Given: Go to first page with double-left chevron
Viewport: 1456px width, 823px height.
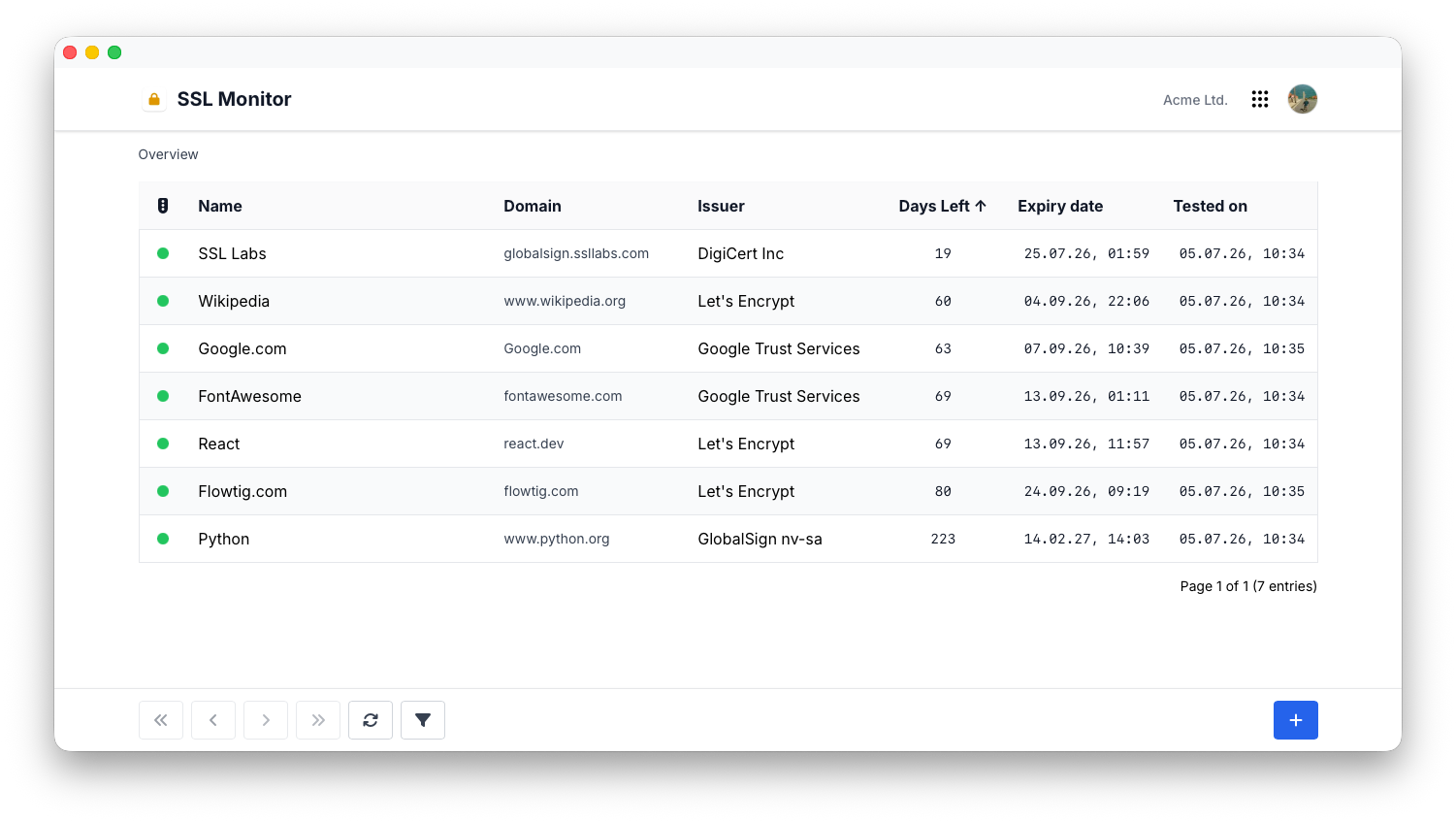Looking at the screenshot, I should click(161, 720).
